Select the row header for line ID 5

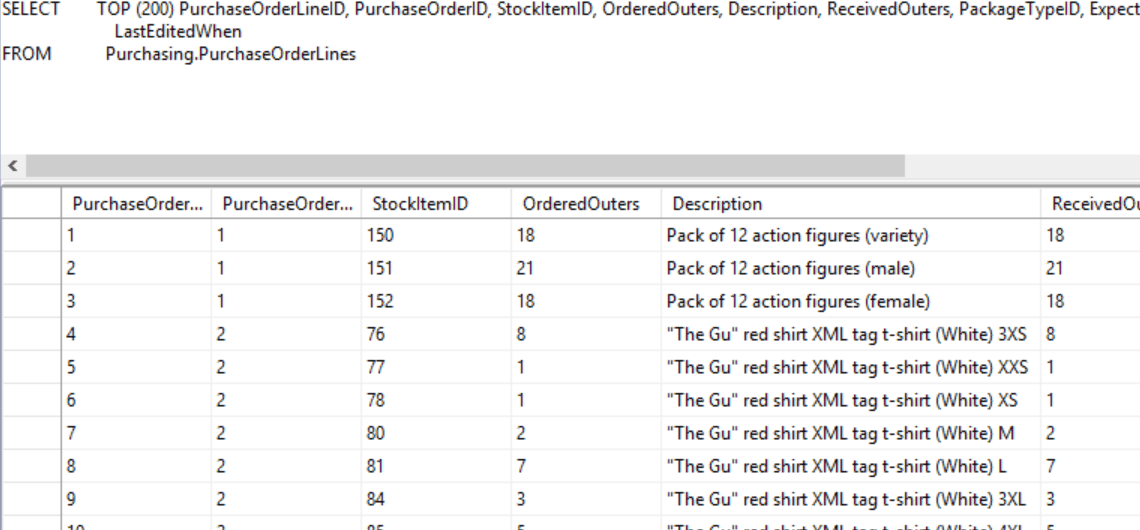(x=31, y=367)
